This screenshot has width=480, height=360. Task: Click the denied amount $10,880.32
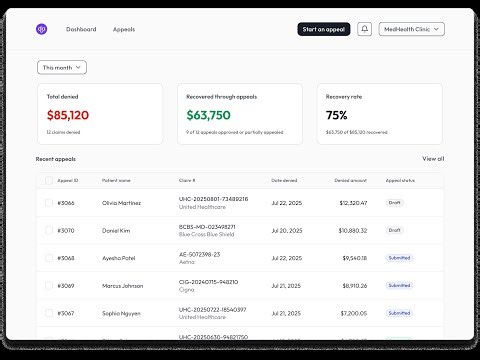point(353,231)
